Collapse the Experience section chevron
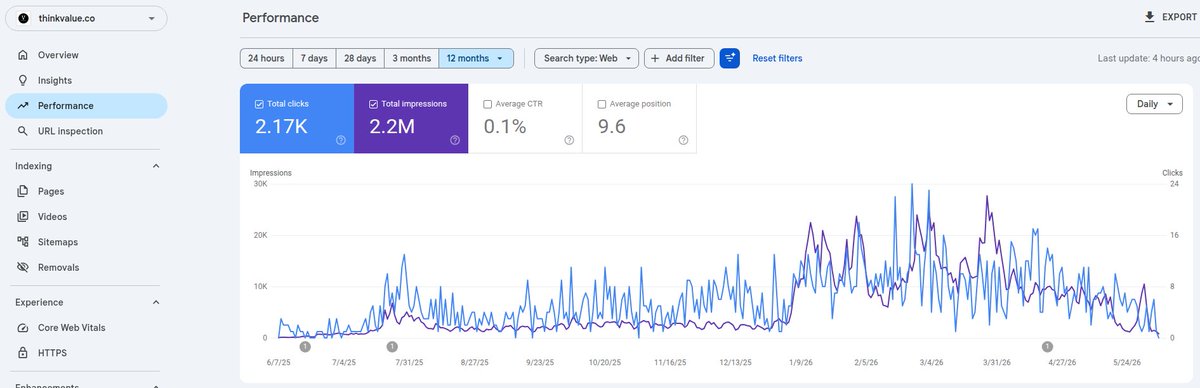Viewport: 1200px width, 388px height. 155,302
